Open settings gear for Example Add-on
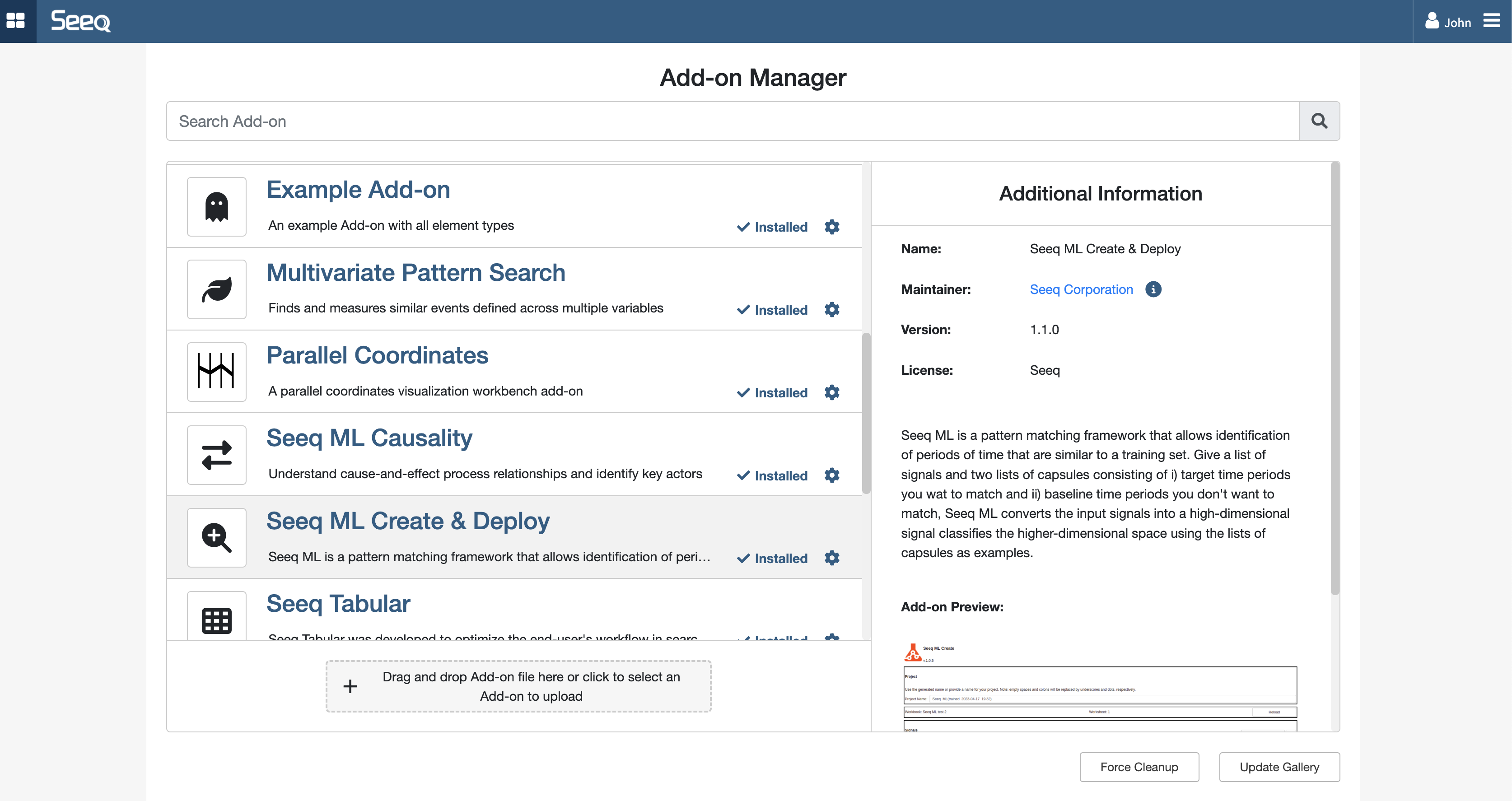This screenshot has width=1512, height=801. 832,227
